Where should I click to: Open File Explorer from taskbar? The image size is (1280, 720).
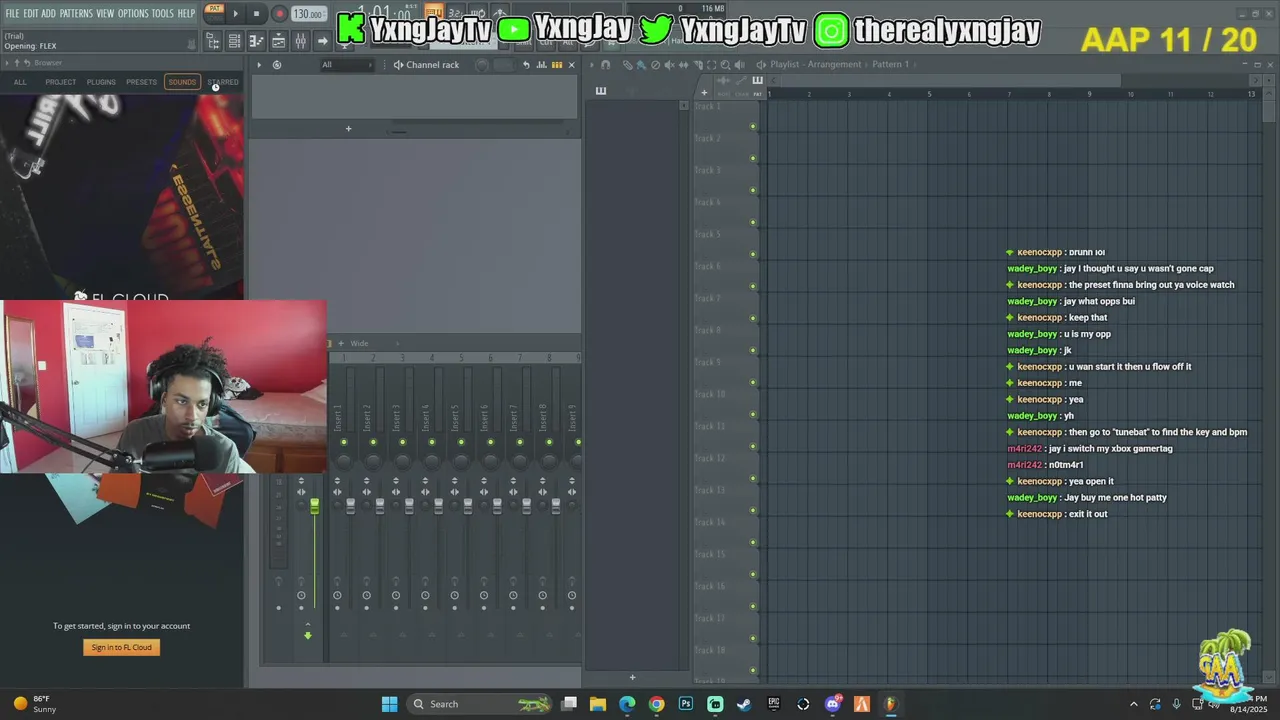(x=598, y=704)
